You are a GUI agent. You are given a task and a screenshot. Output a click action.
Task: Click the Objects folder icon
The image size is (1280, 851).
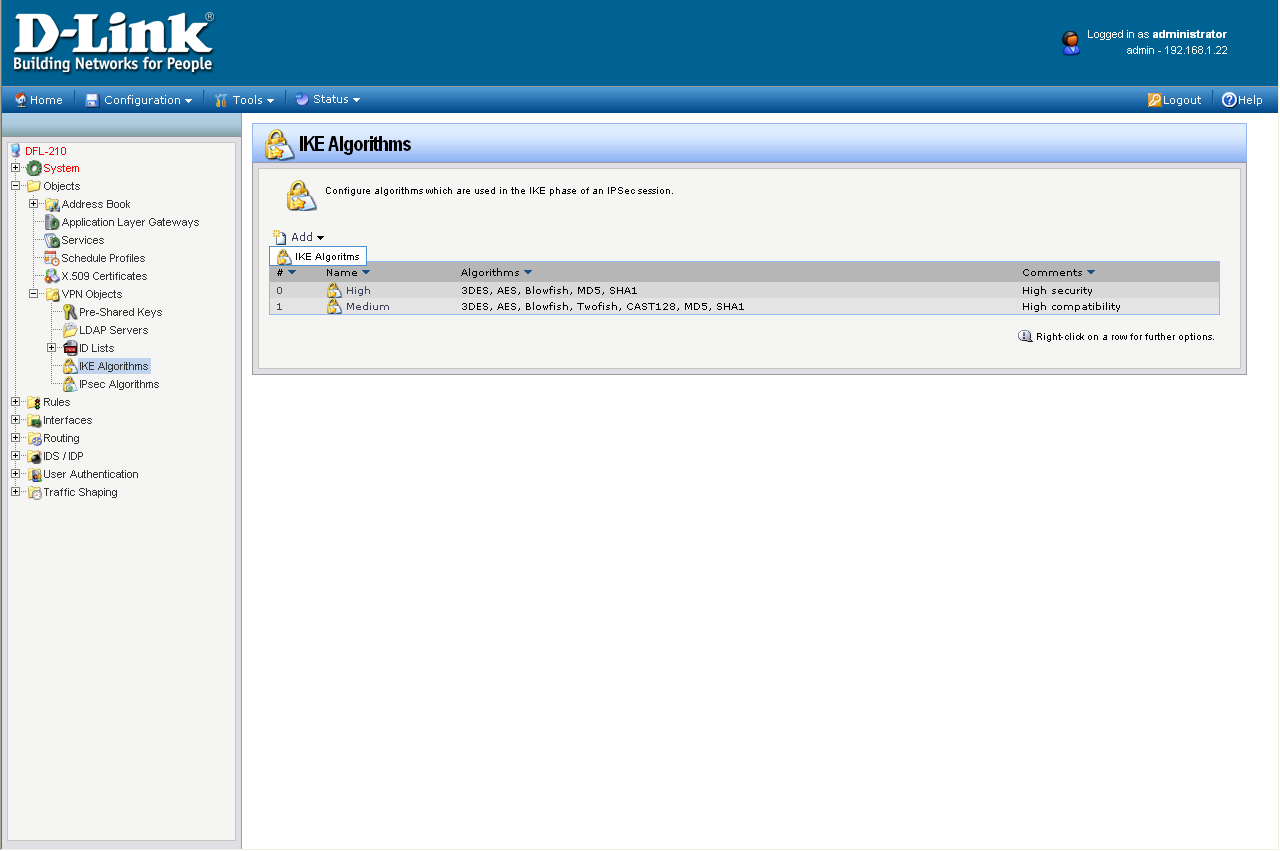click(34, 186)
